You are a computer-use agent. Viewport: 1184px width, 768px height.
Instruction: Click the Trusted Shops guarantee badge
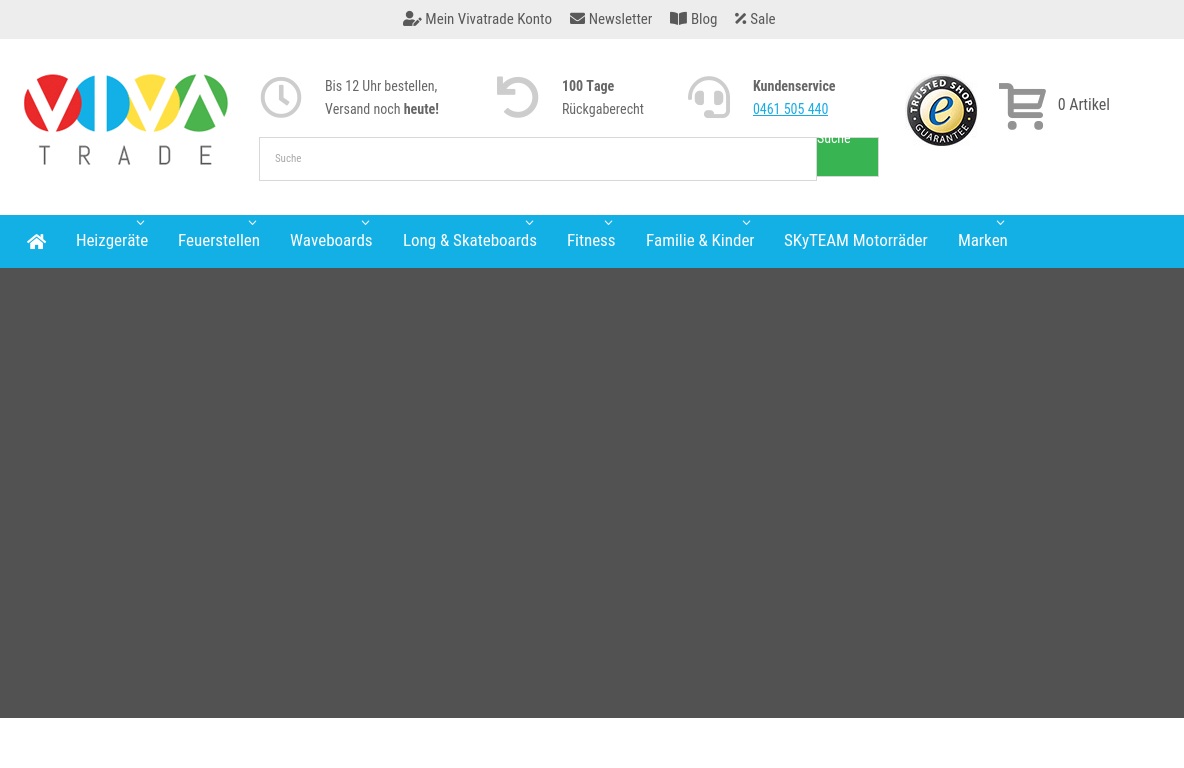(941, 111)
